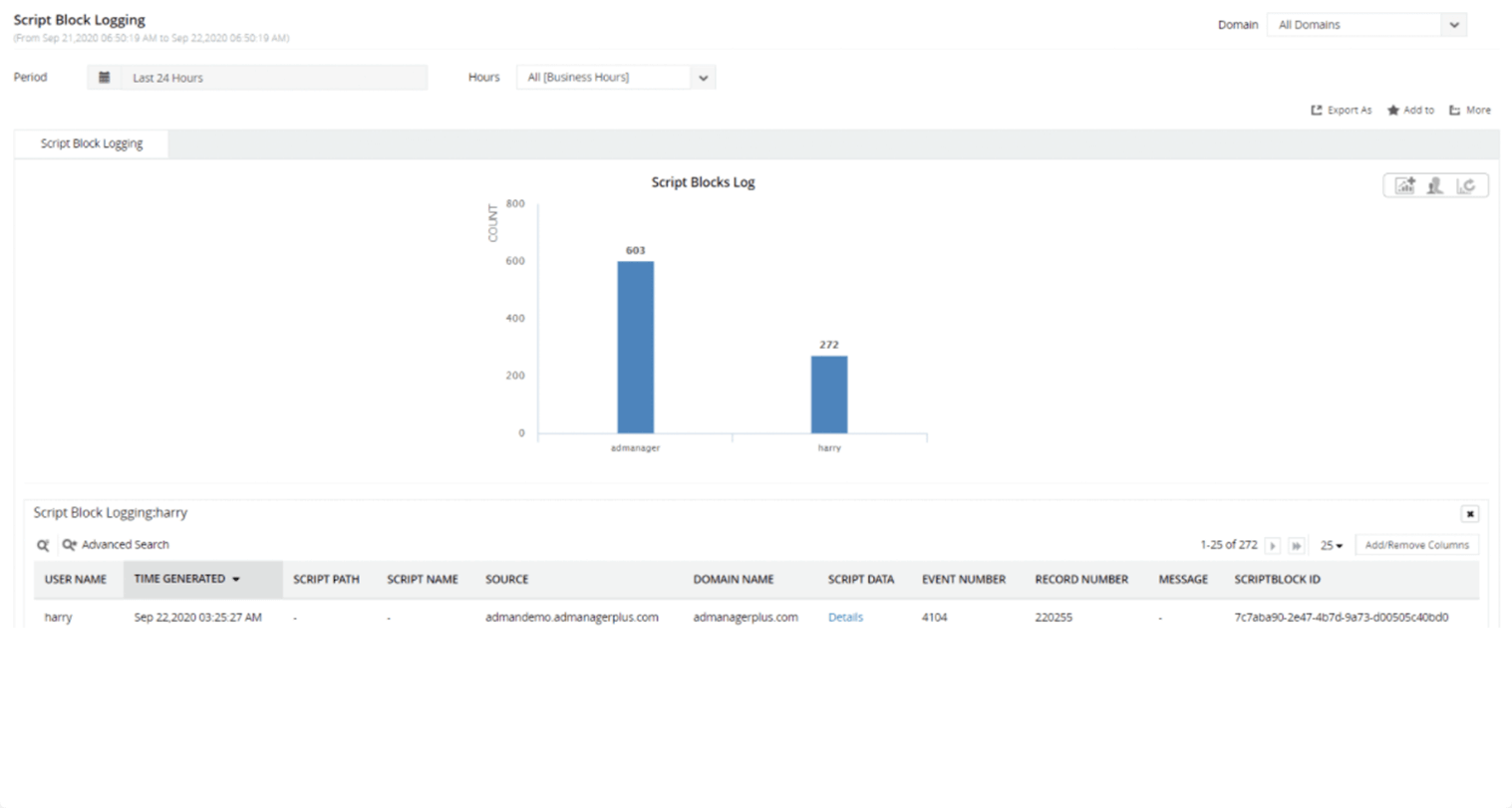Screen dimensions: 1512x808
Task: Click Export As
Action: pos(1342,111)
